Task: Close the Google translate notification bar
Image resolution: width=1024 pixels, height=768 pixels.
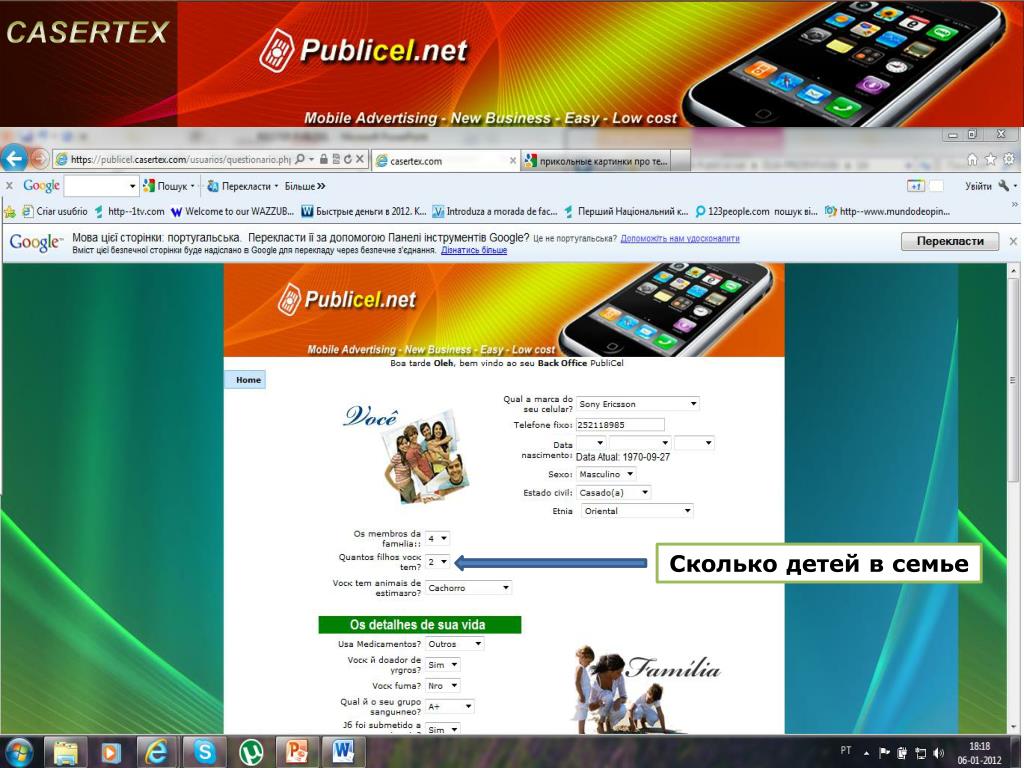Action: [x=1013, y=241]
